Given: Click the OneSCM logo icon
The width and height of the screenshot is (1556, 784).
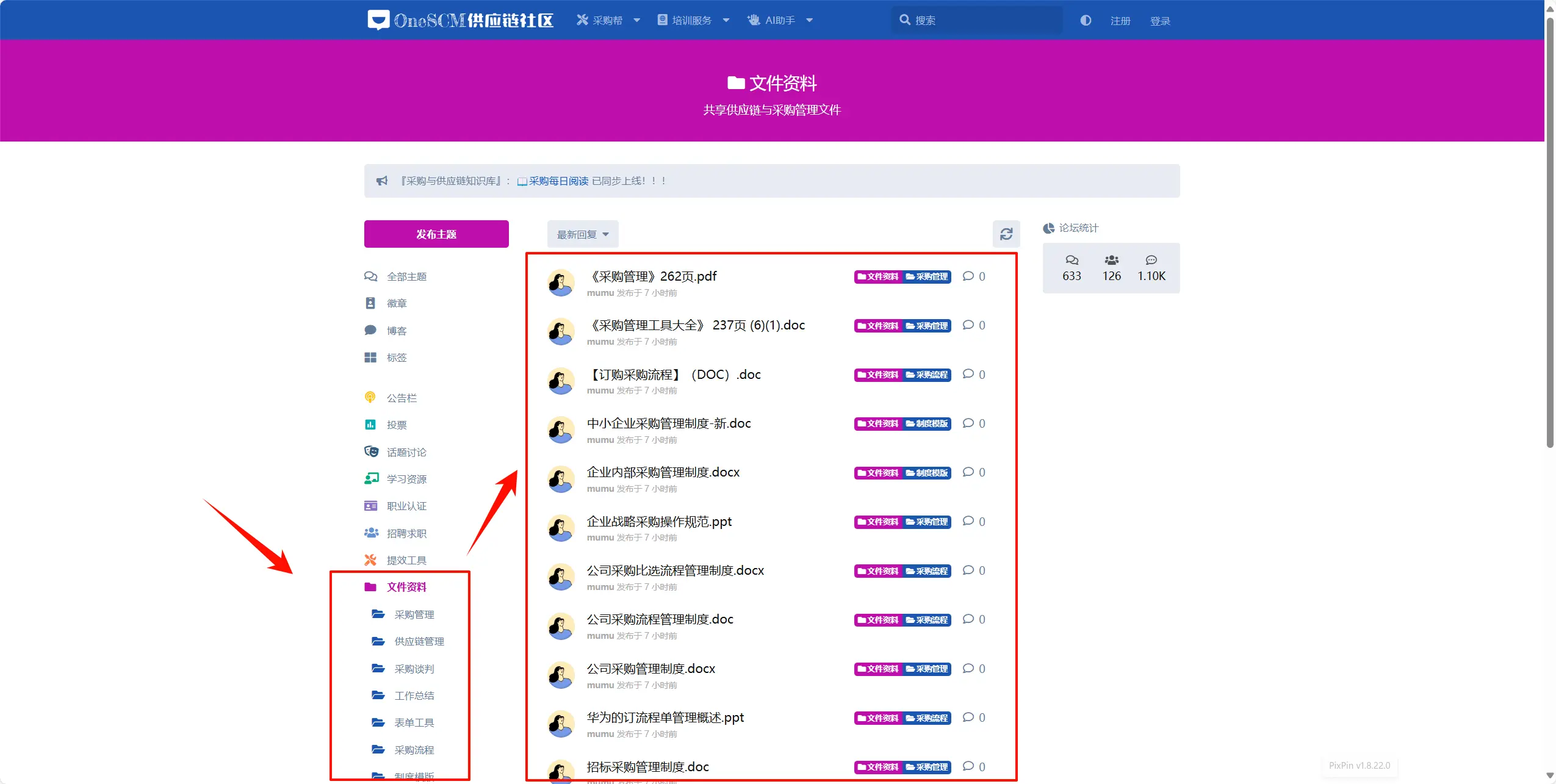Looking at the screenshot, I should click(x=378, y=20).
